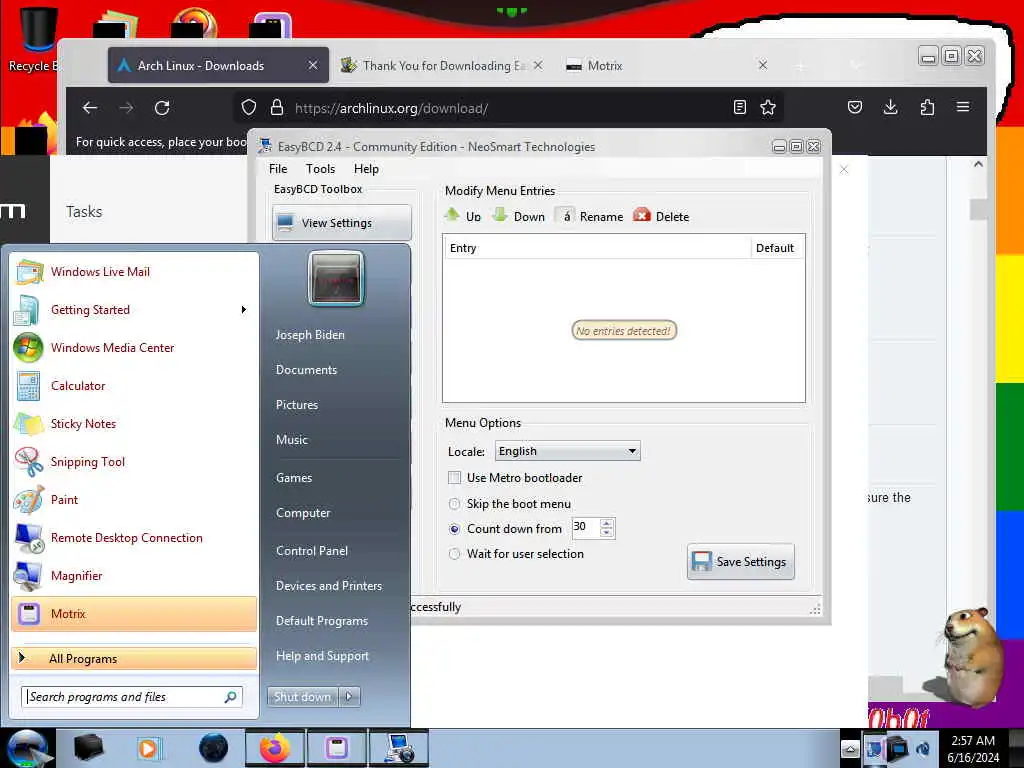1024x768 pixels.
Task: Click Firefox reload button
Action: [x=162, y=108]
